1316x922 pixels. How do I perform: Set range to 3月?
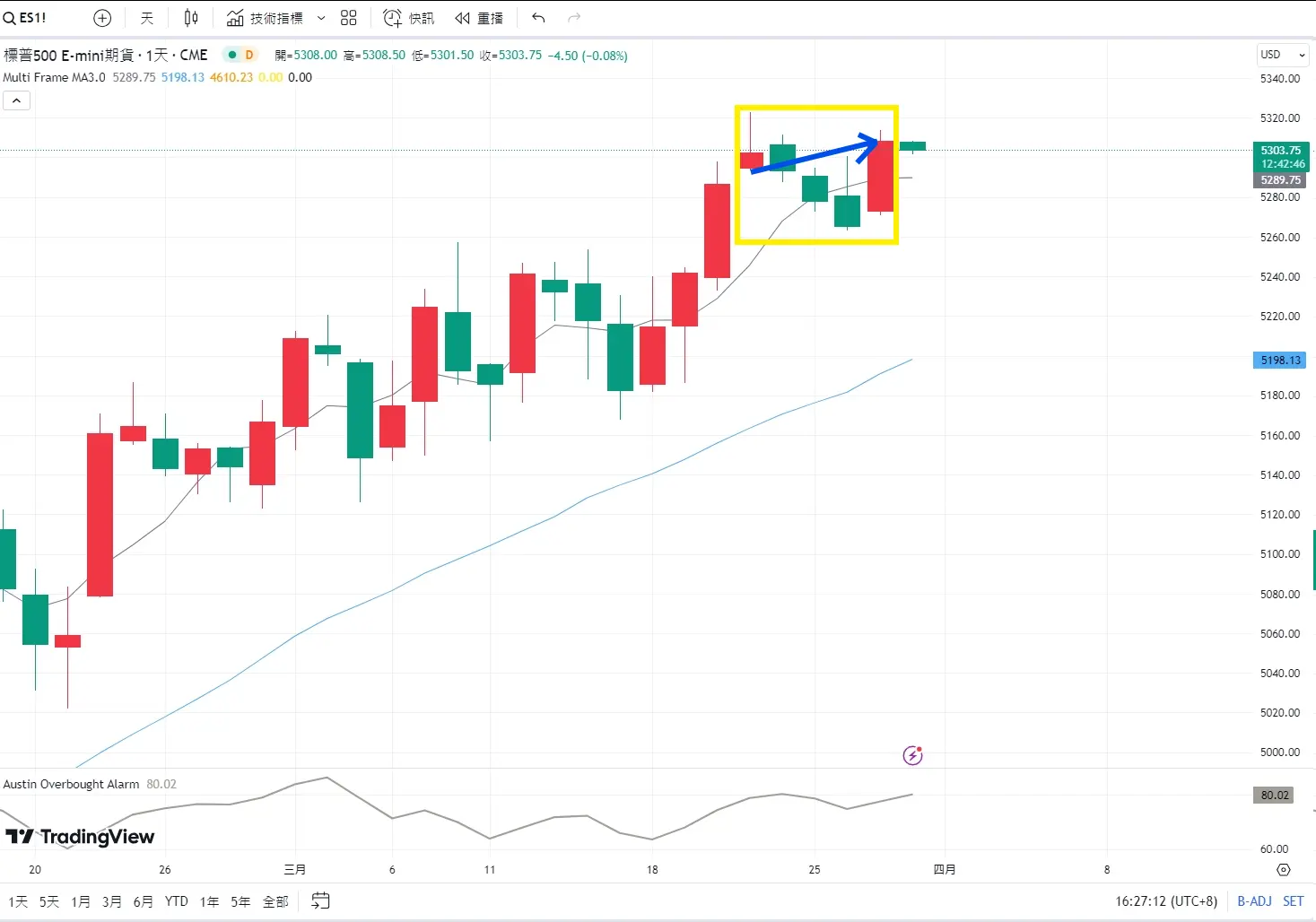pos(112,901)
